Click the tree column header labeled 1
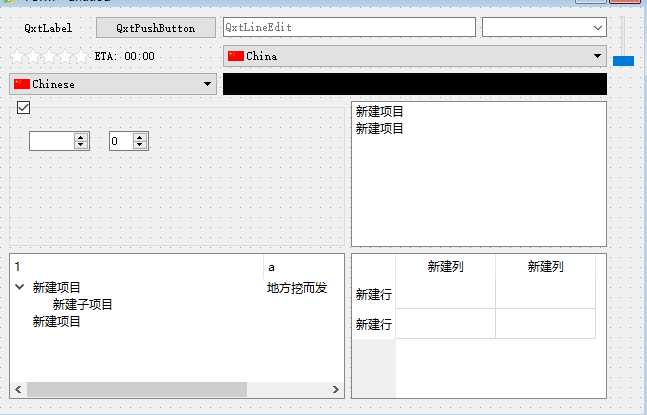Viewport: 647px width, 415px height. click(x=137, y=267)
